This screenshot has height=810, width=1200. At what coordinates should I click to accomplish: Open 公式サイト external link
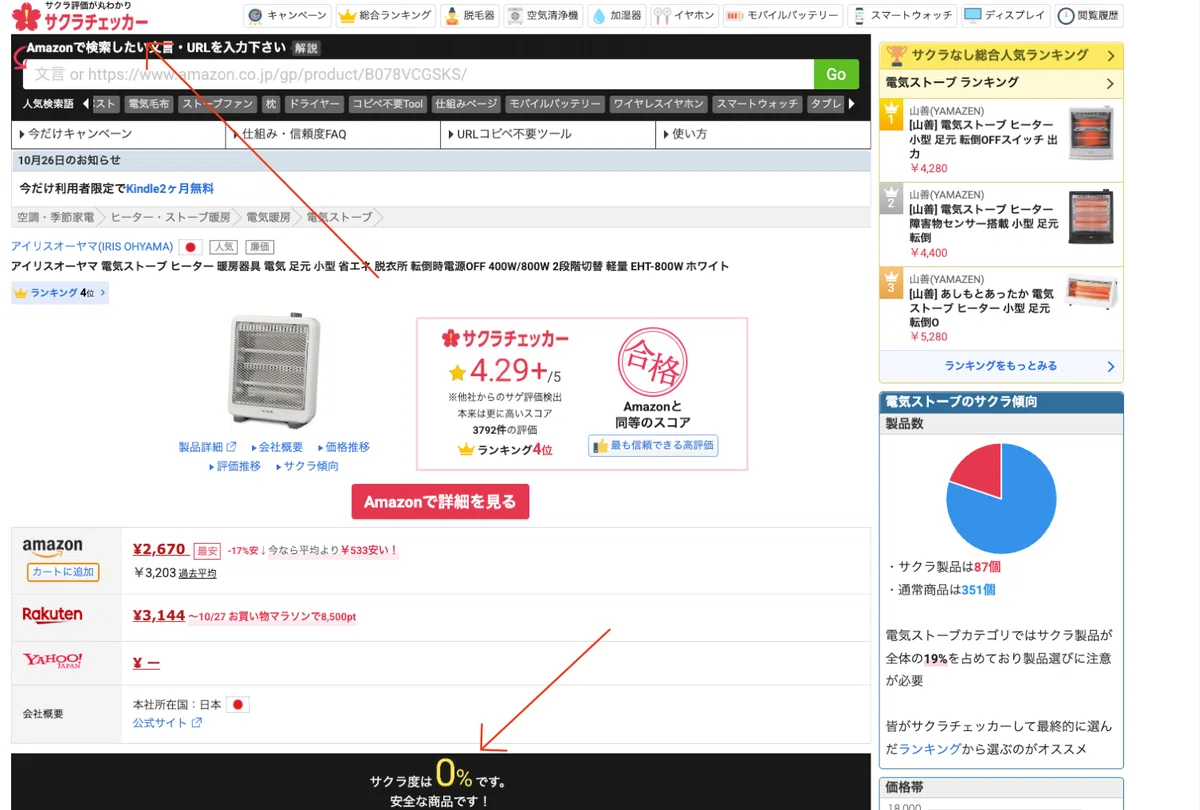point(167,722)
